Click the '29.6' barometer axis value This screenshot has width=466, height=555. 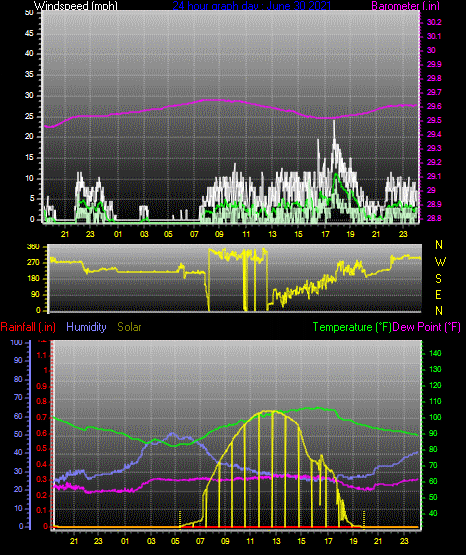(434, 107)
